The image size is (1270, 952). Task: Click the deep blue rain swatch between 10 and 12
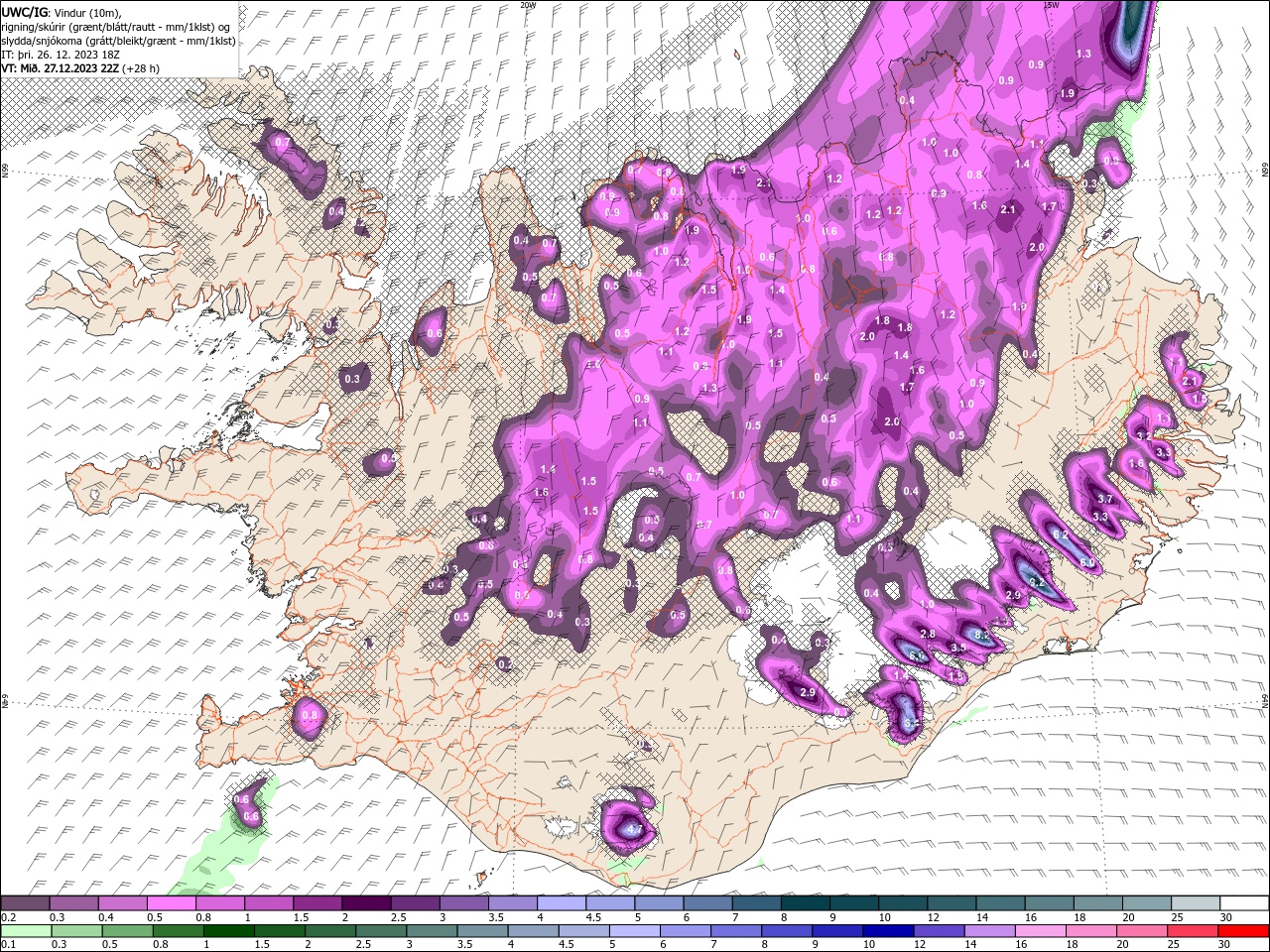(889, 931)
